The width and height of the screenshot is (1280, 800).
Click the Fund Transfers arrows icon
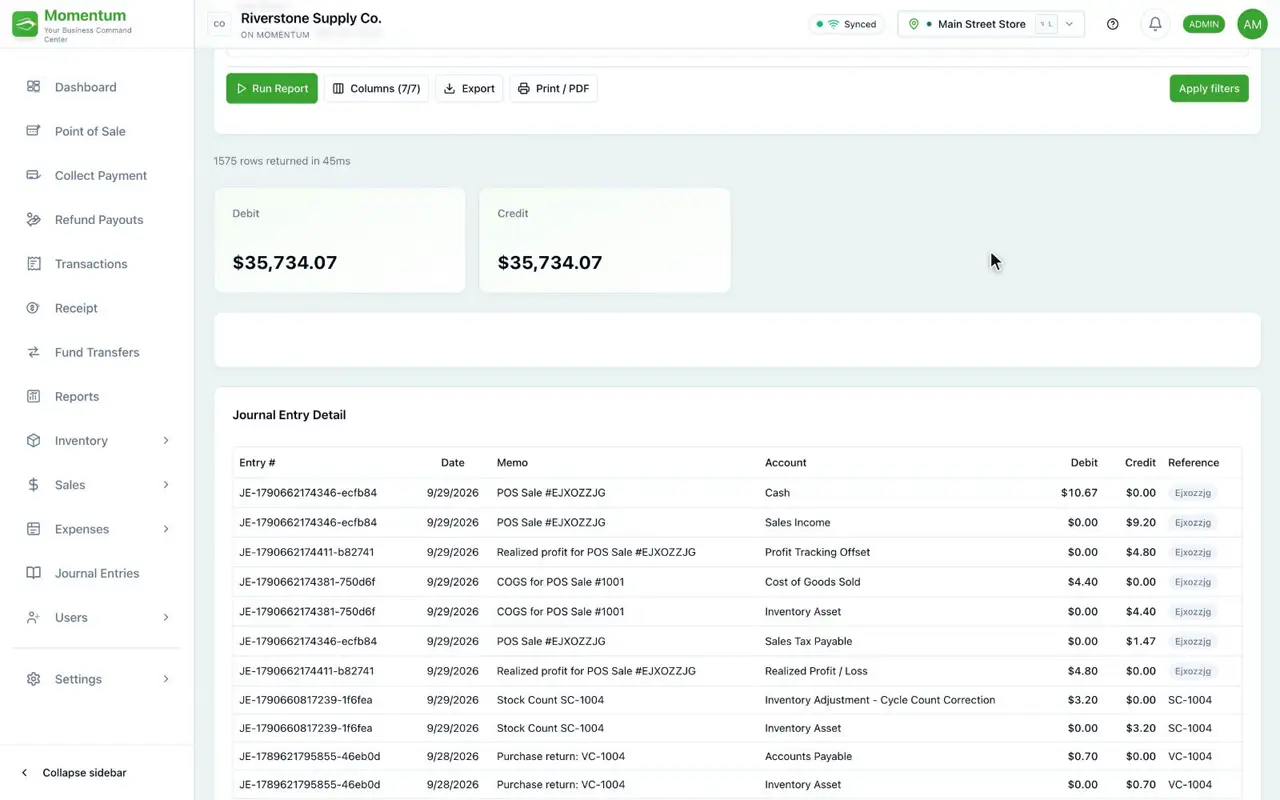pos(33,352)
